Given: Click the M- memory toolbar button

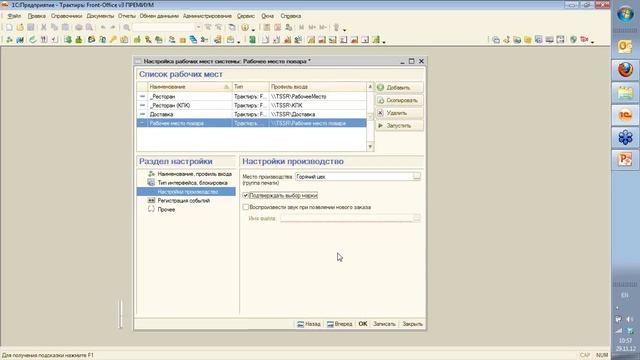Looking at the screenshot, I should coord(323,27).
